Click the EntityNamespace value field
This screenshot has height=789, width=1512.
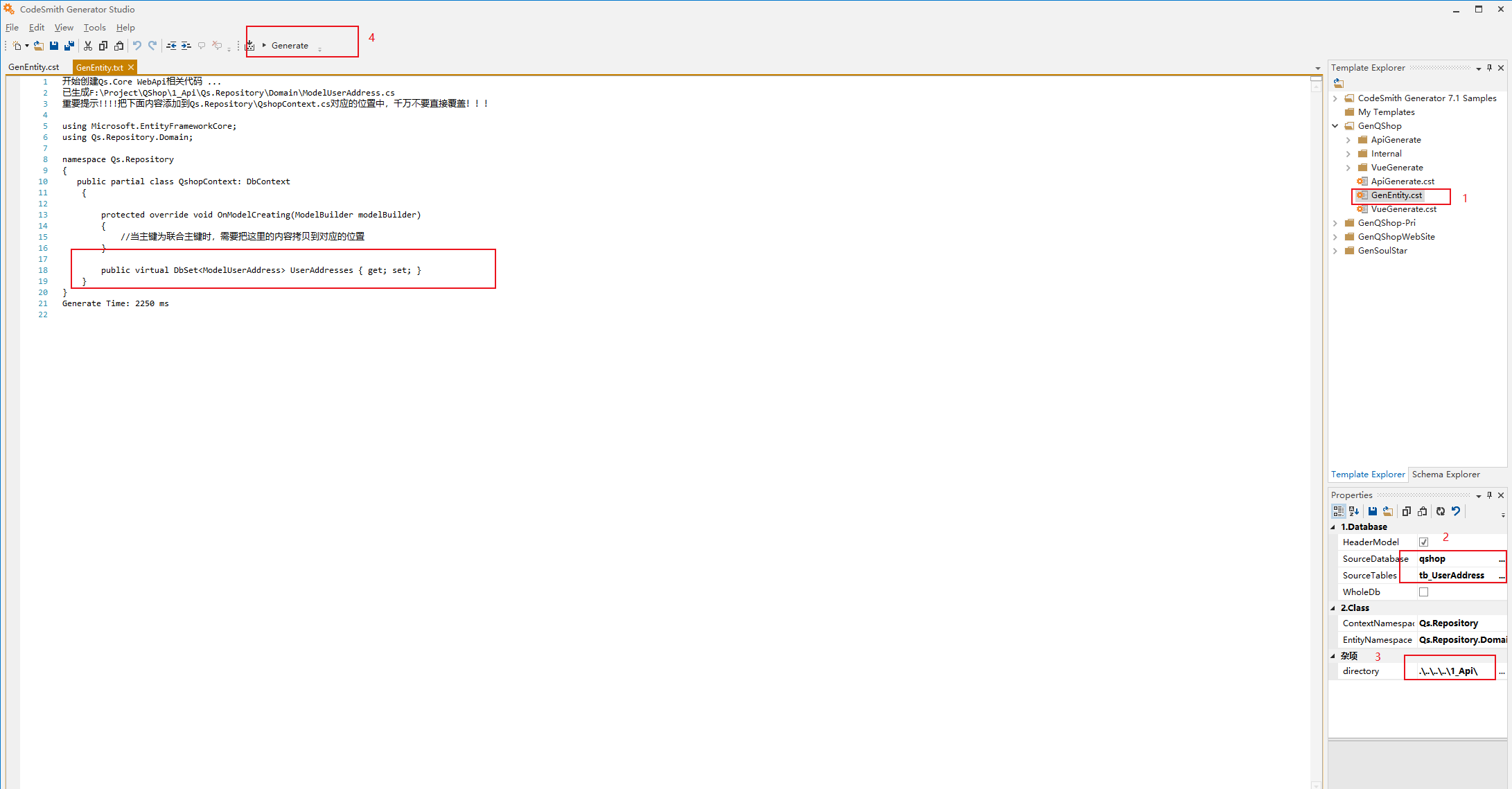click(x=1461, y=640)
